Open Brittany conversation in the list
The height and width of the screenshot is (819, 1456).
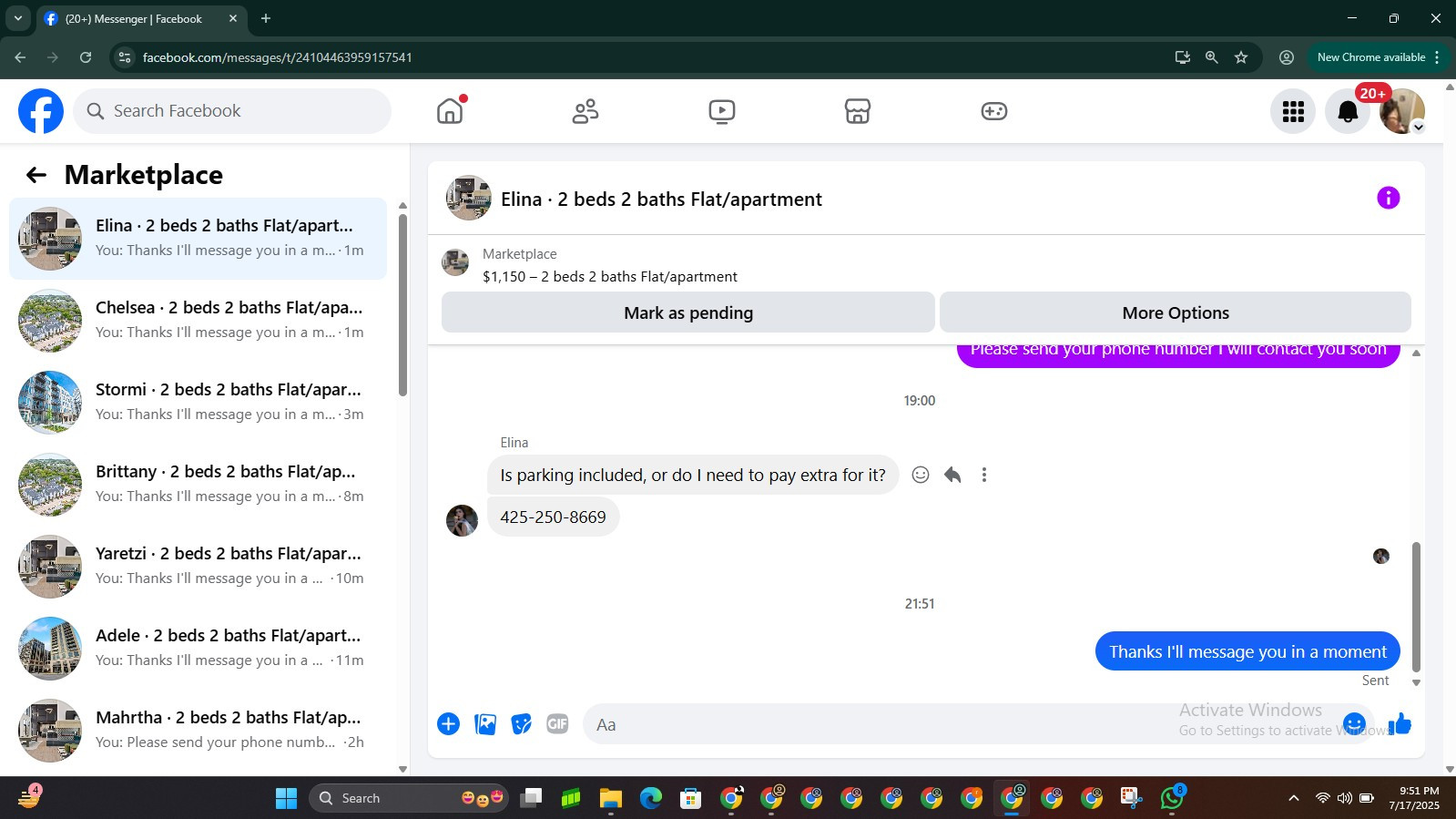pos(198,485)
